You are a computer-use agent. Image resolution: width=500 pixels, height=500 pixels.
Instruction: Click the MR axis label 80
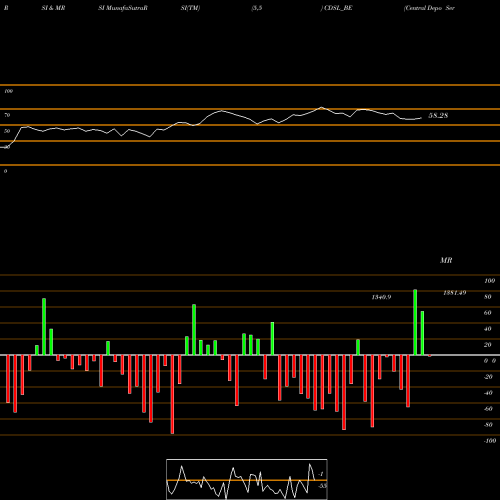pyautogui.click(x=488, y=297)
